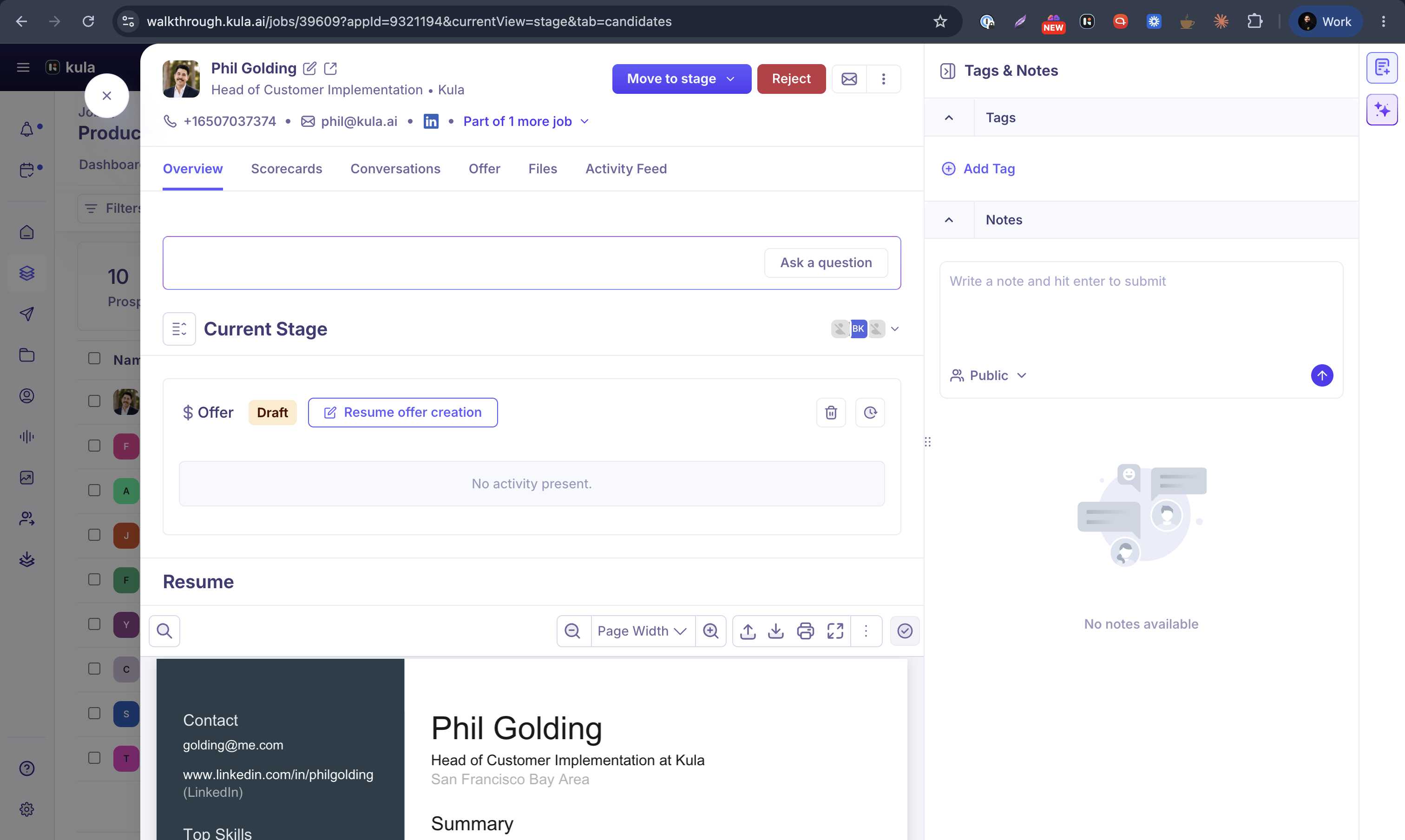Open candidate profile in new window icon
The width and height of the screenshot is (1405, 840).
click(331, 68)
